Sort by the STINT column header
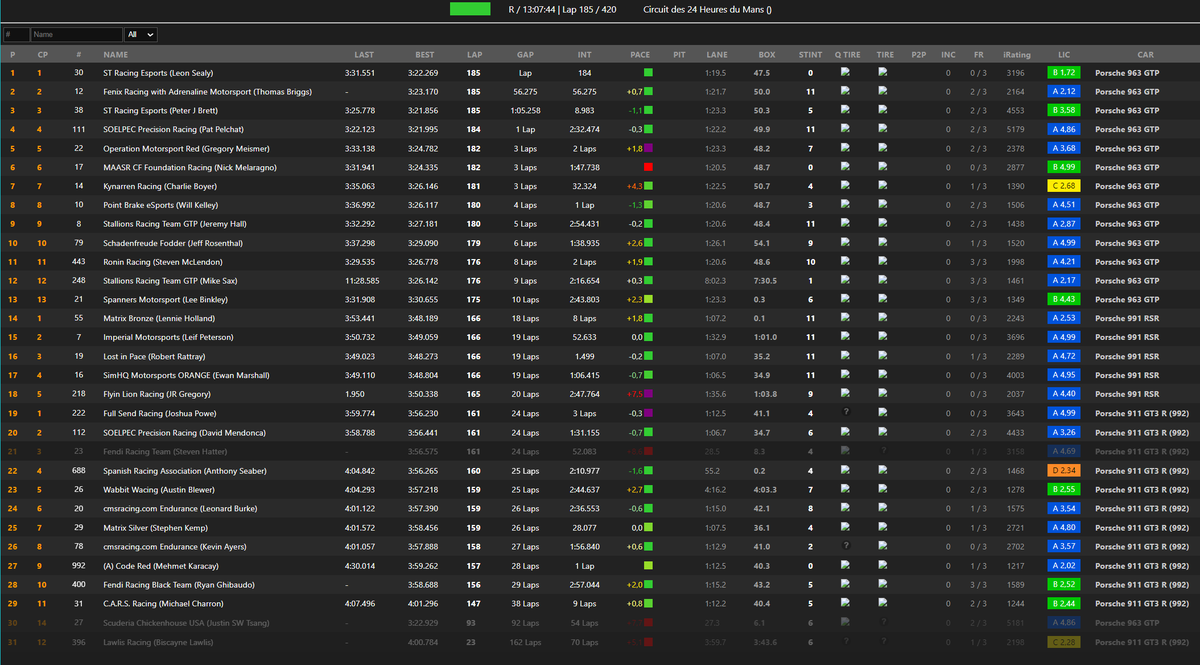Viewport: 1200px width, 665px height. point(810,54)
